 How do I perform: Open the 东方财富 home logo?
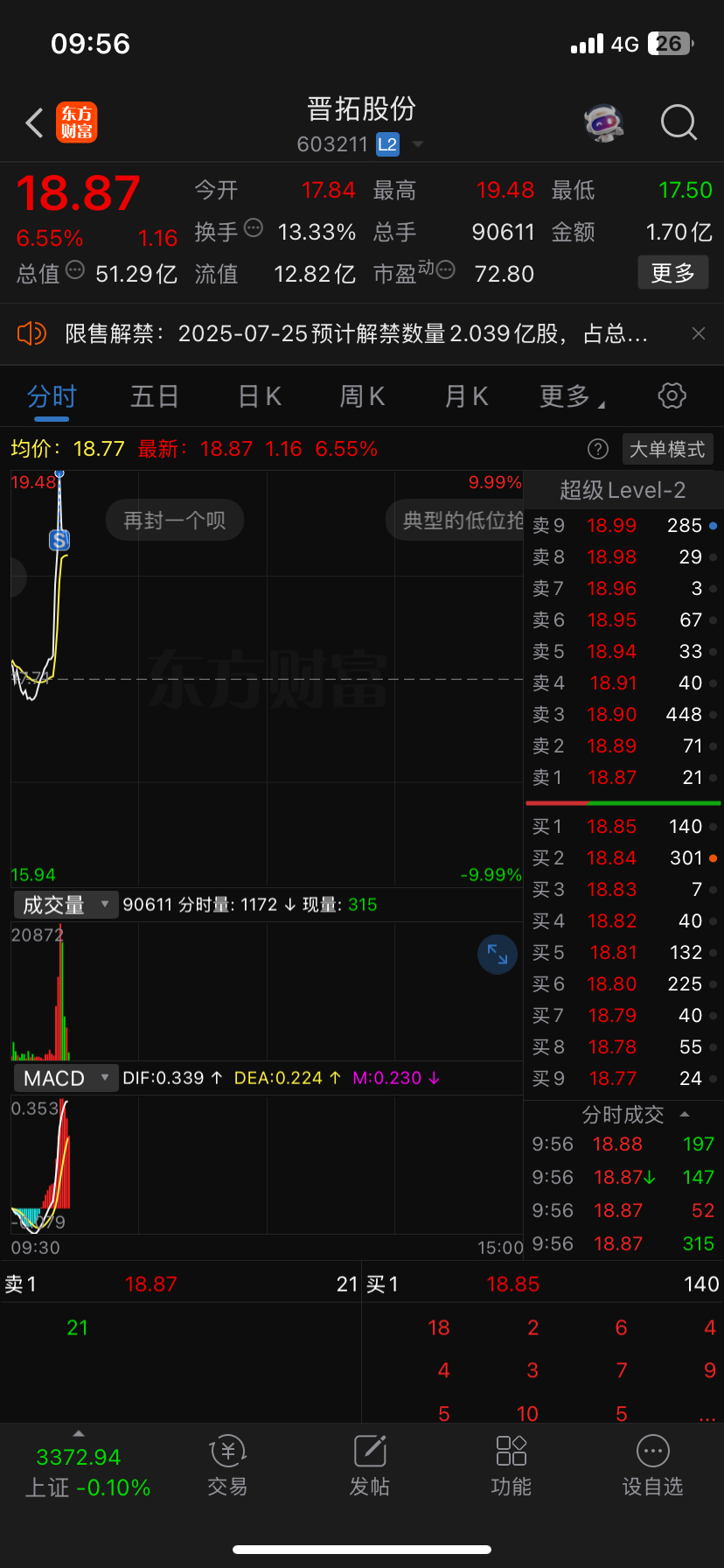tap(77, 122)
